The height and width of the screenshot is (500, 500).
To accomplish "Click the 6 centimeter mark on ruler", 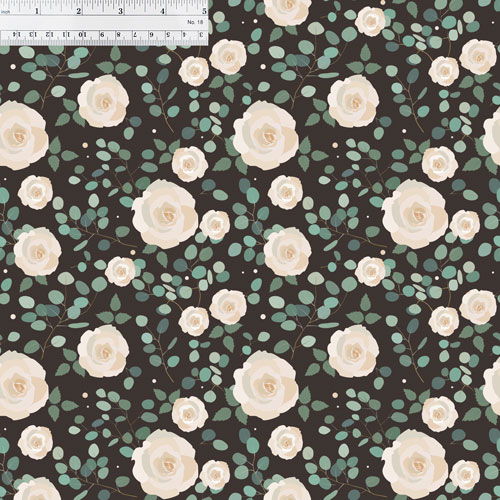I will pos(151,34).
